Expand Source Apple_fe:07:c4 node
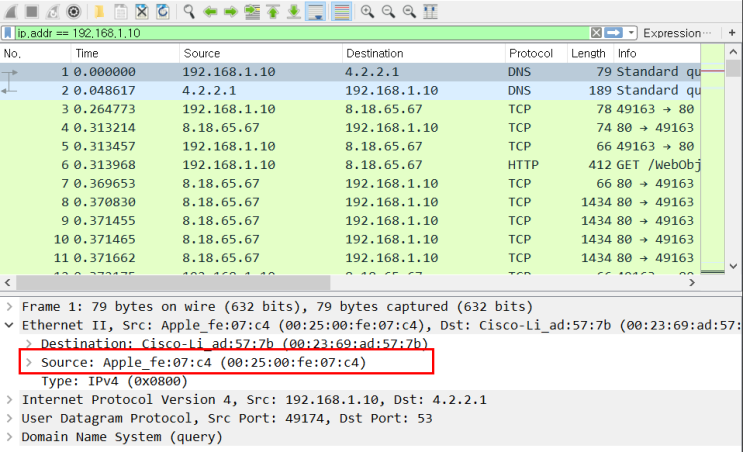Screen dimensions: 743x452 point(29,362)
